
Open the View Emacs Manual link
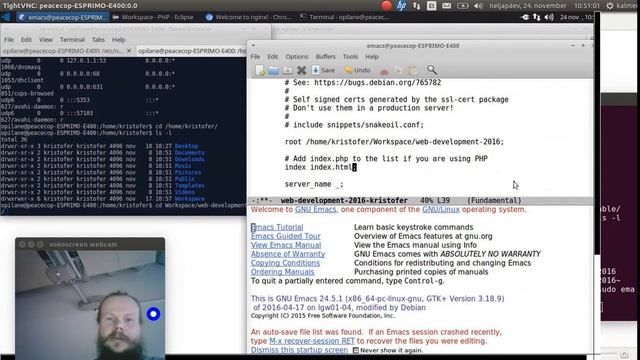pos(286,245)
